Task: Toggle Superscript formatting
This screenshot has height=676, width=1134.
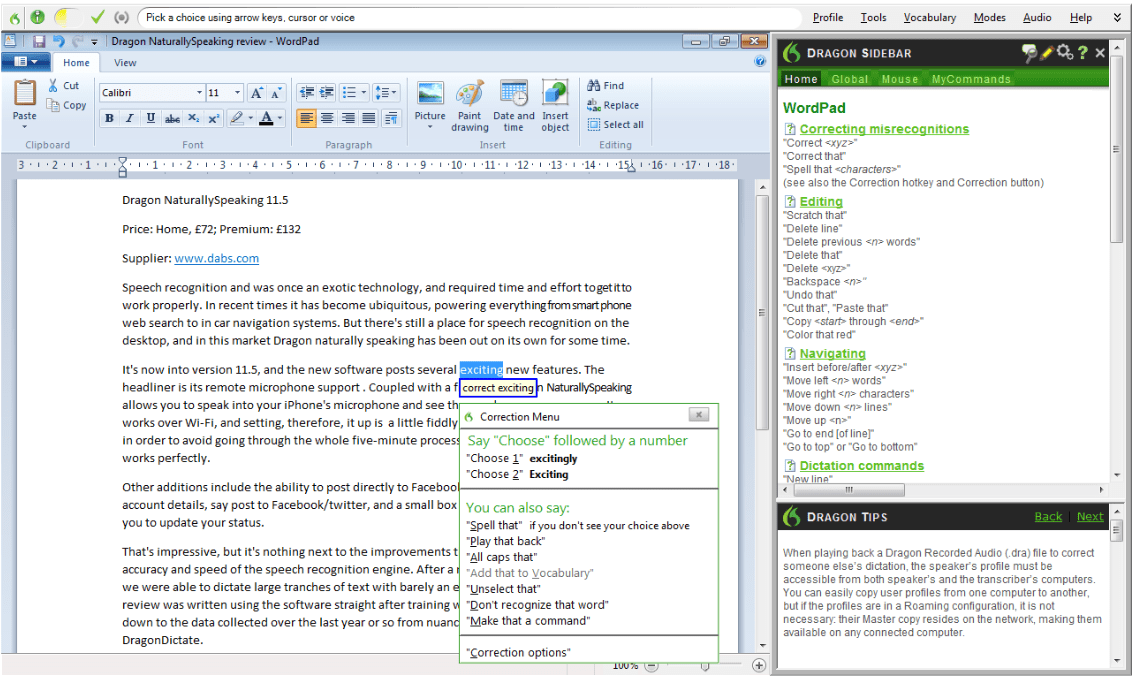Action: (213, 118)
